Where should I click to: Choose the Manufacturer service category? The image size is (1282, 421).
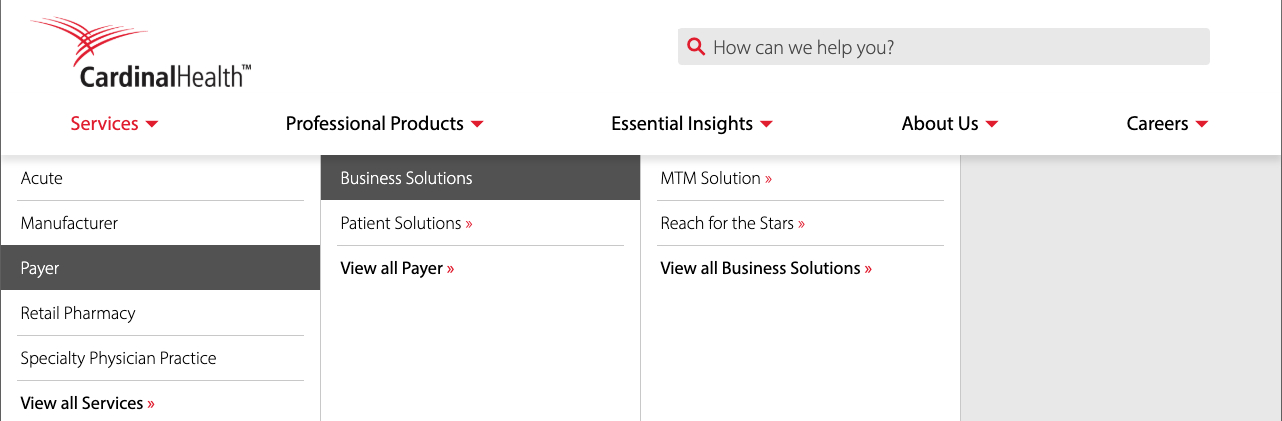69,223
